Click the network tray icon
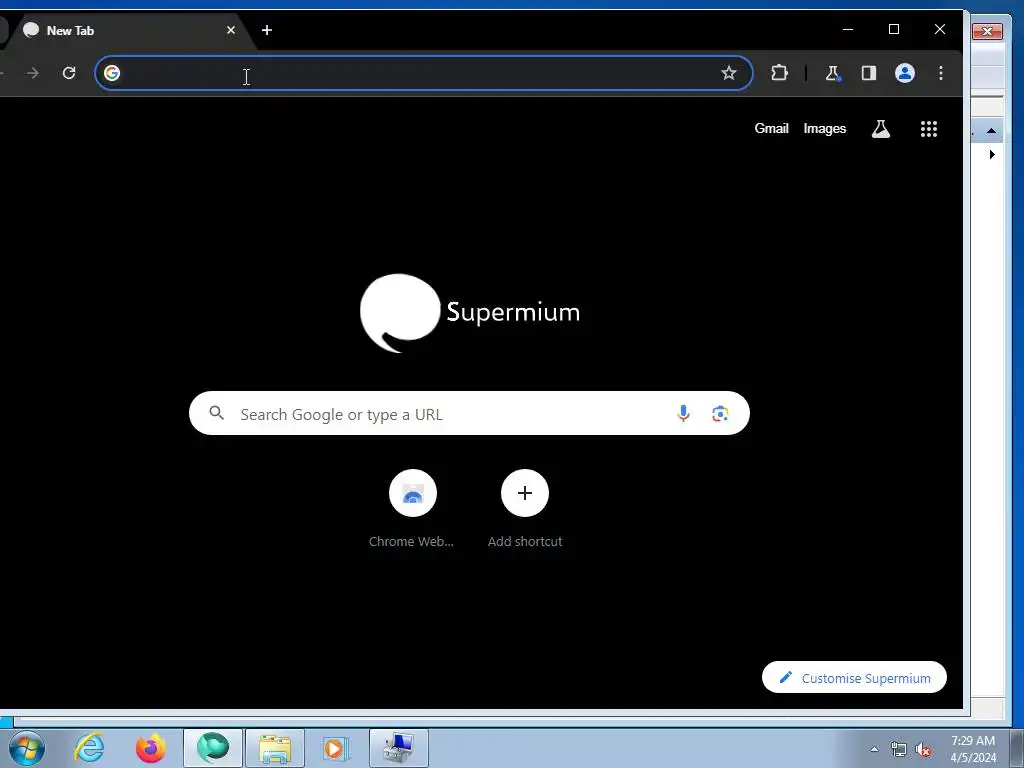Viewport: 1024px width, 768px height. (x=899, y=750)
